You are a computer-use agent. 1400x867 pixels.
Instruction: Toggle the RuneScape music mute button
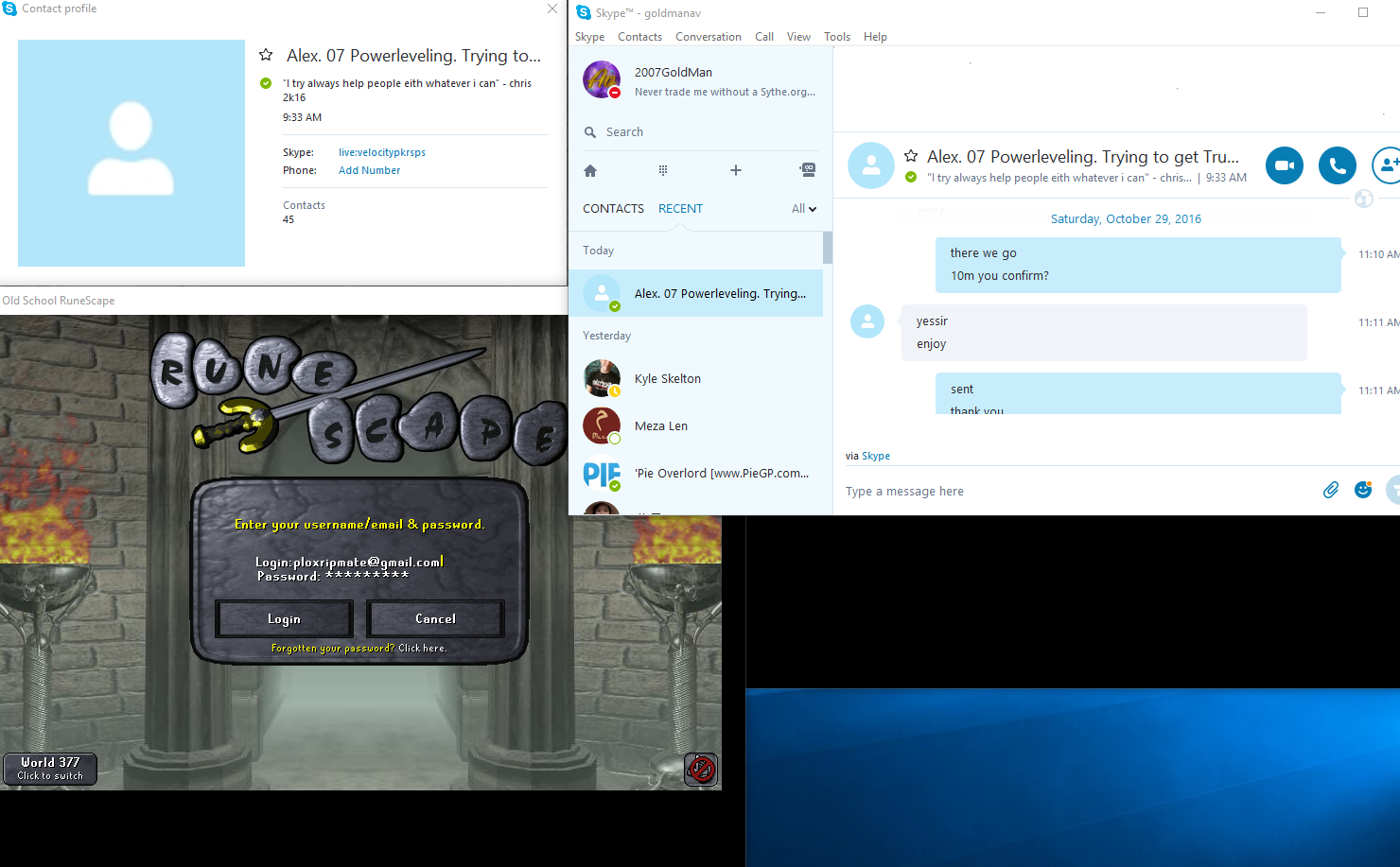(x=701, y=769)
